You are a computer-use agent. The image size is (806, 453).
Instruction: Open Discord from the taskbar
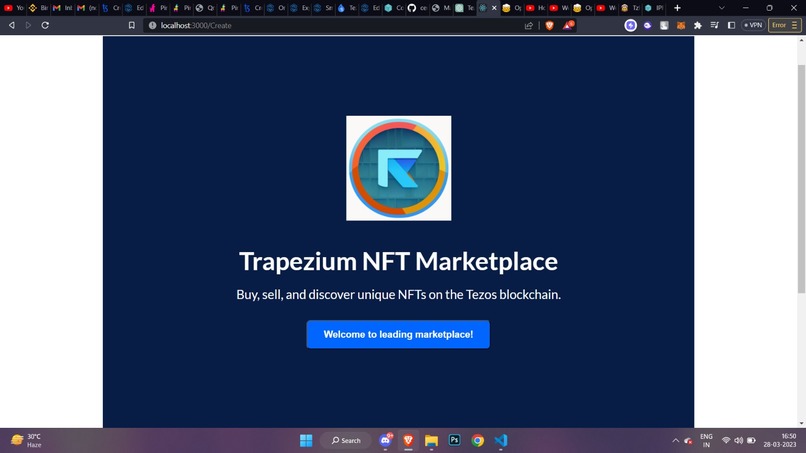(x=385, y=441)
